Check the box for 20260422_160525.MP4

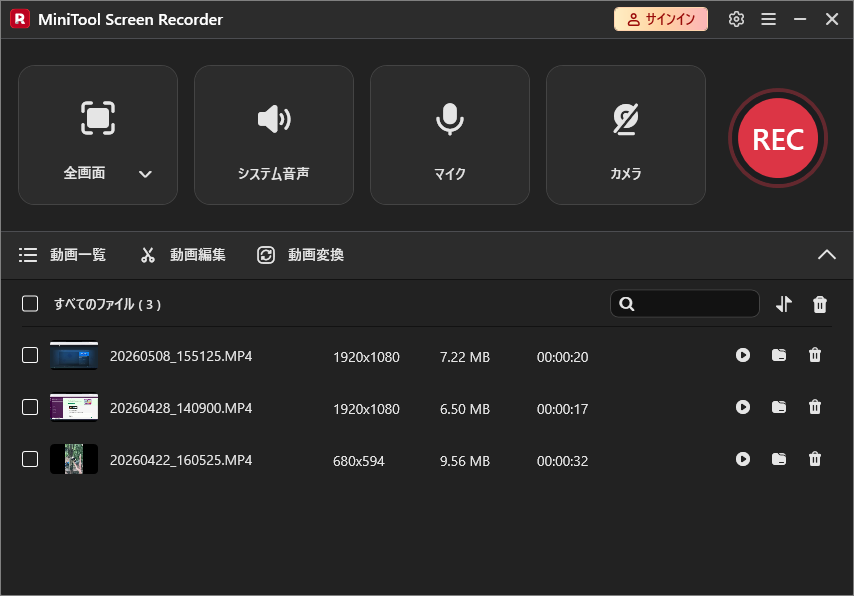pyautogui.click(x=30, y=459)
